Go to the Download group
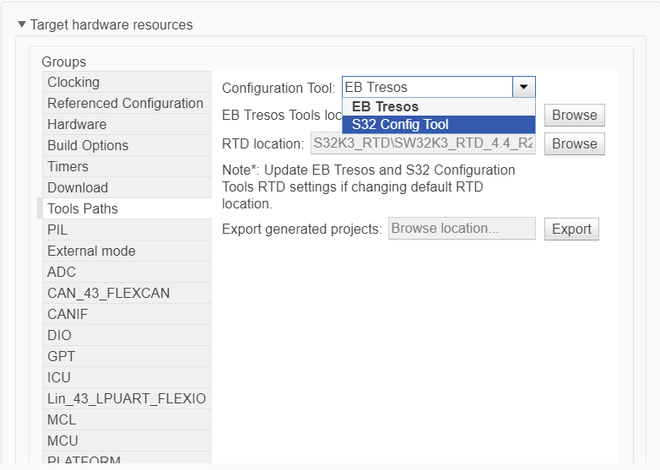The height and width of the screenshot is (470, 660). [x=77, y=187]
